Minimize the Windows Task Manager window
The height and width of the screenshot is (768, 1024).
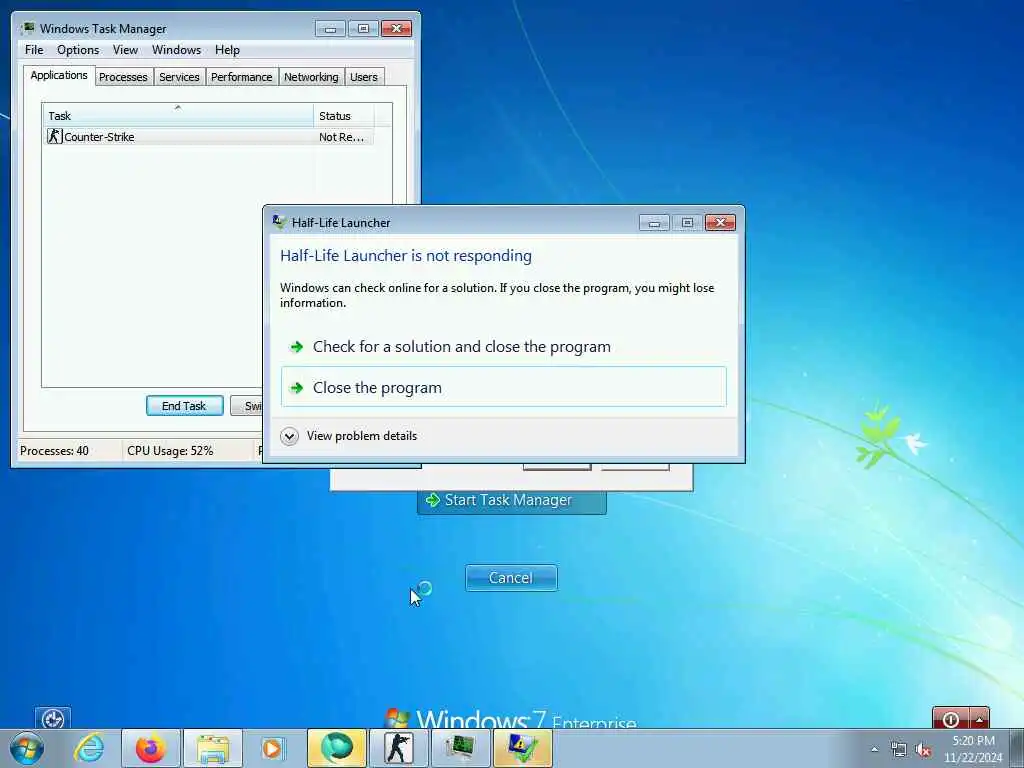pos(330,29)
